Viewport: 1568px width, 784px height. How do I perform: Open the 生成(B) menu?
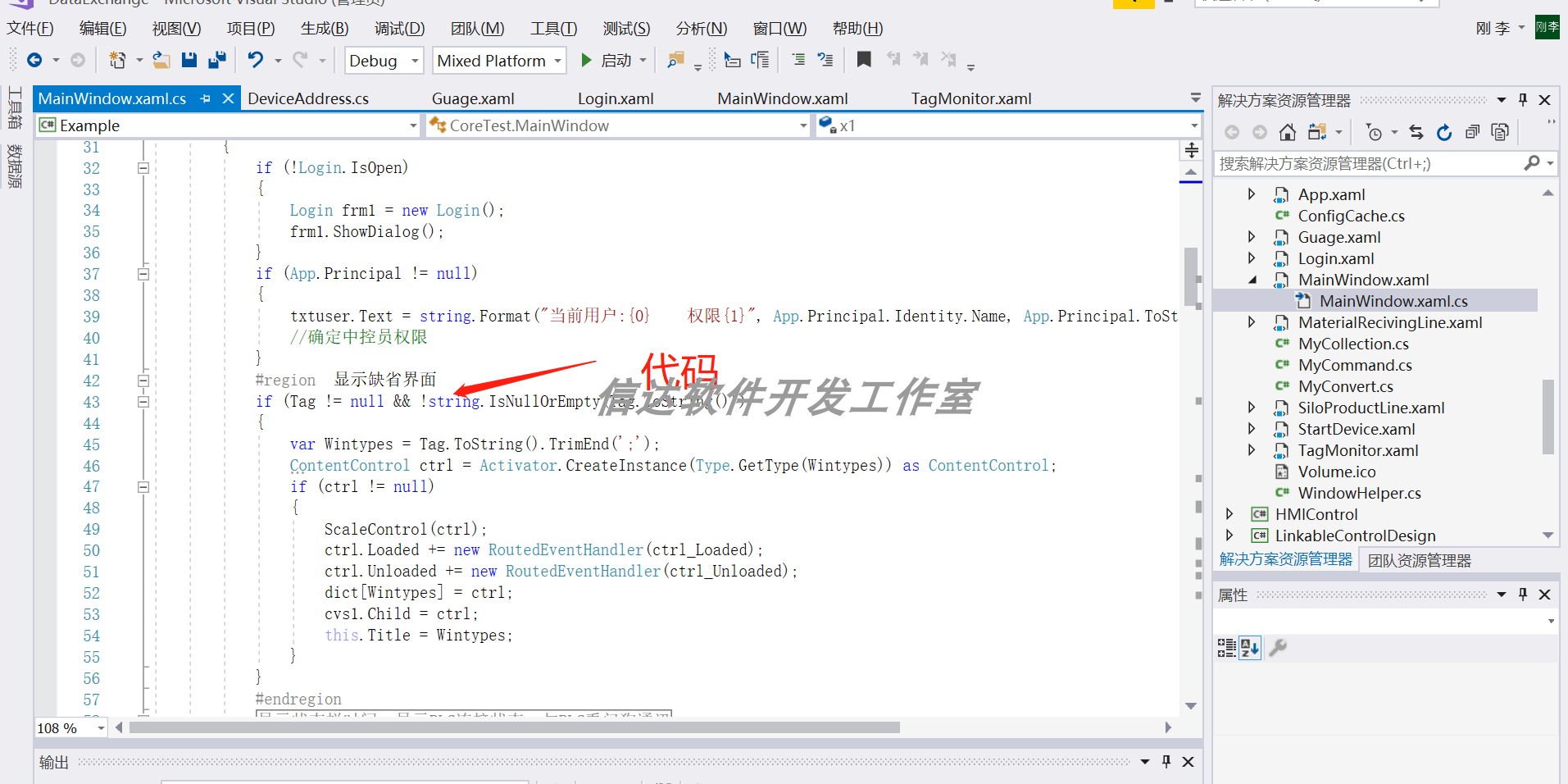point(325,29)
